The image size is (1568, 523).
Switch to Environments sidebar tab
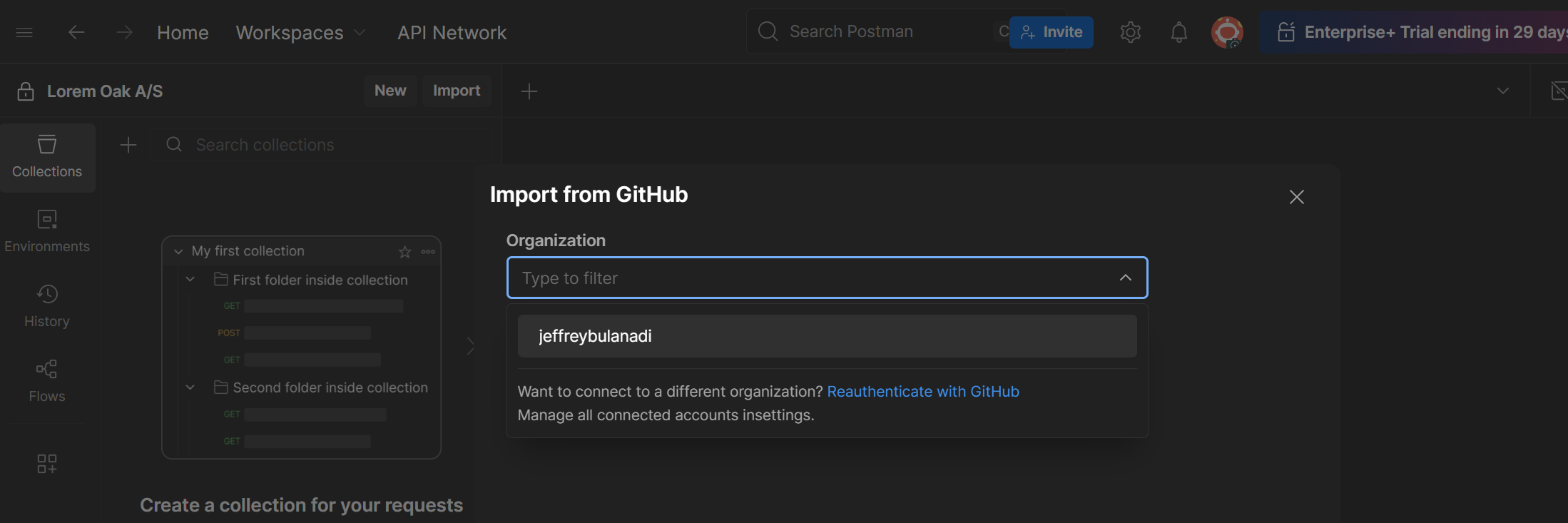coord(47,231)
